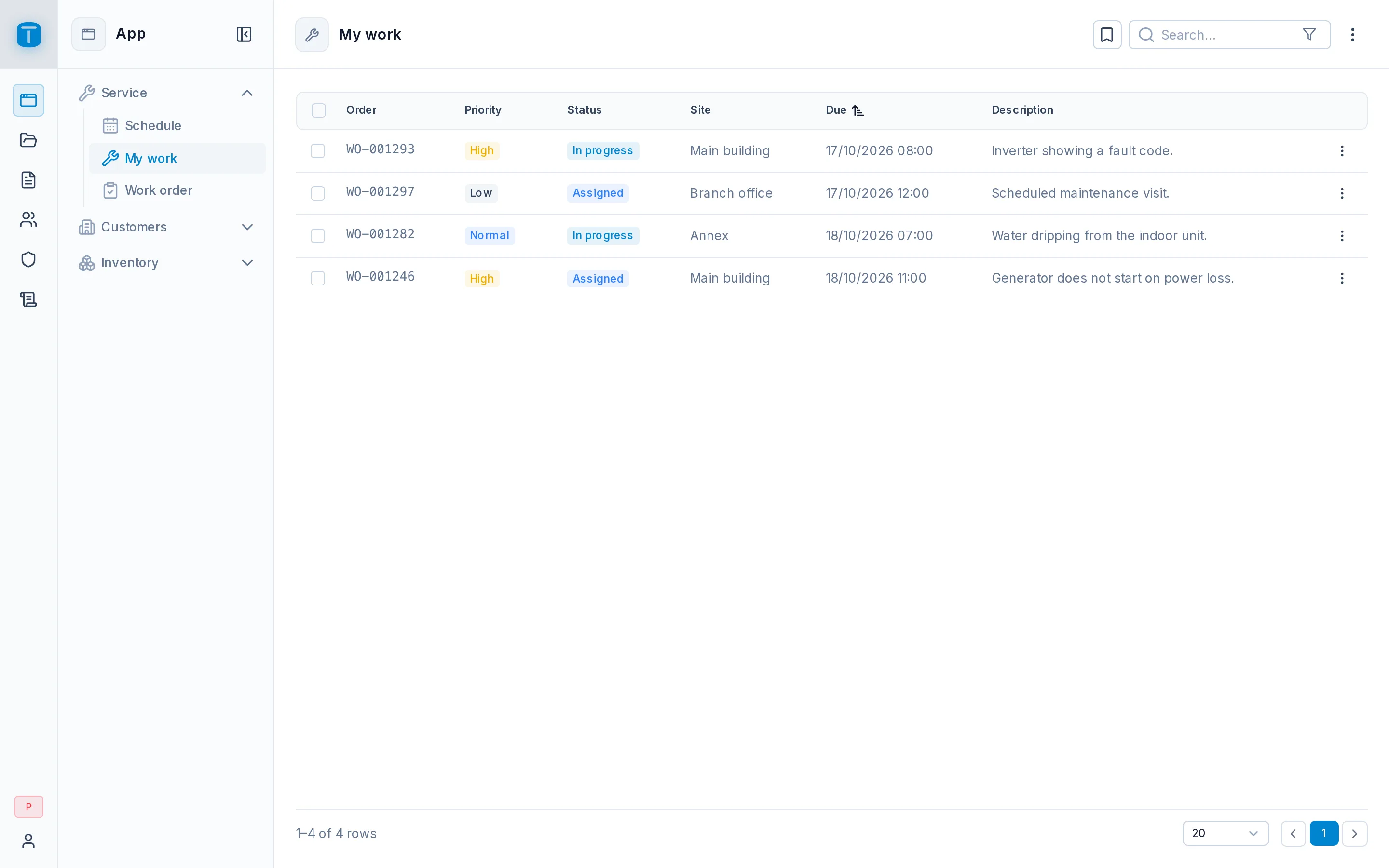Open row actions for WO-001293
The image size is (1389, 868).
[x=1342, y=151]
